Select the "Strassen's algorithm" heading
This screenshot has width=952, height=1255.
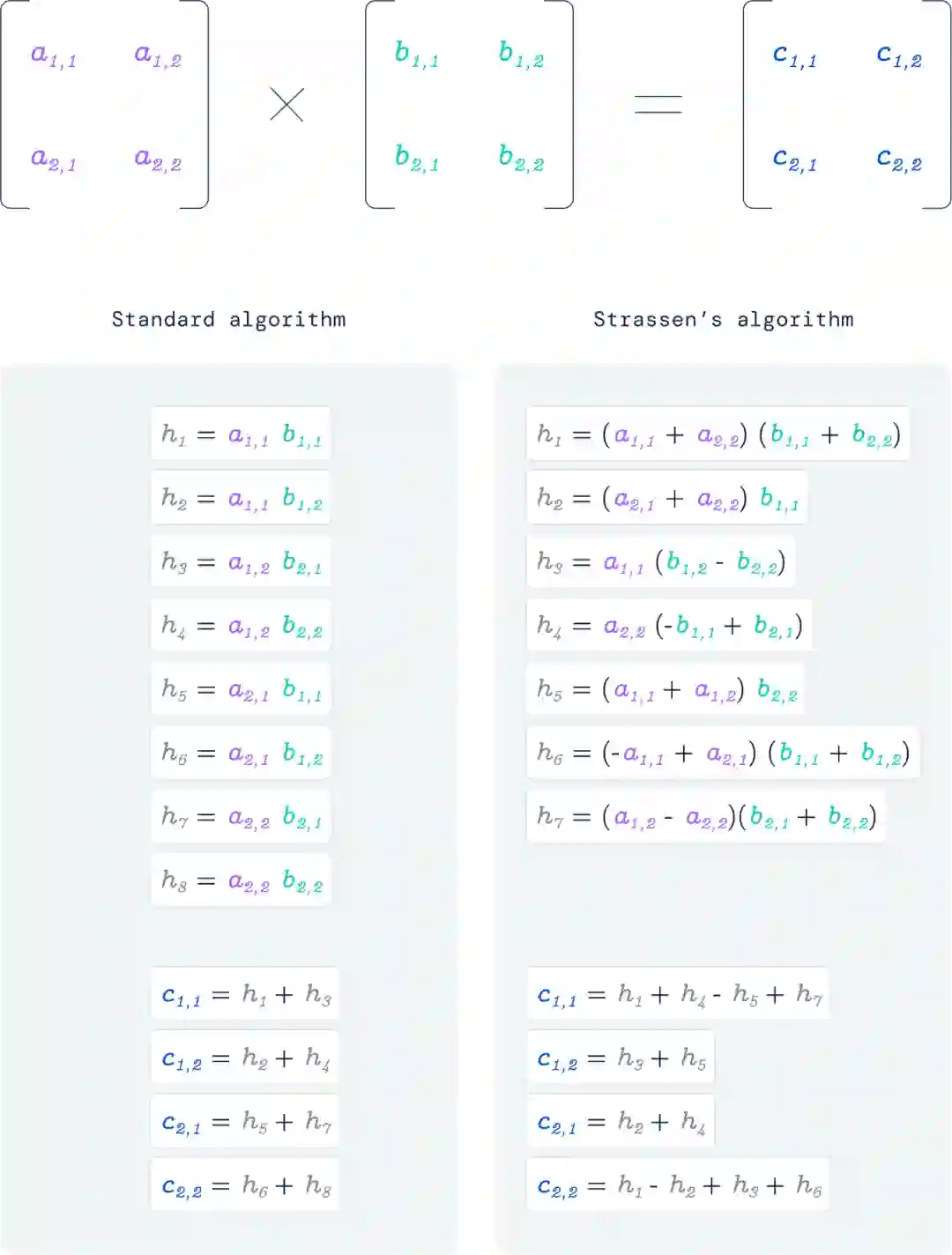[x=723, y=319]
